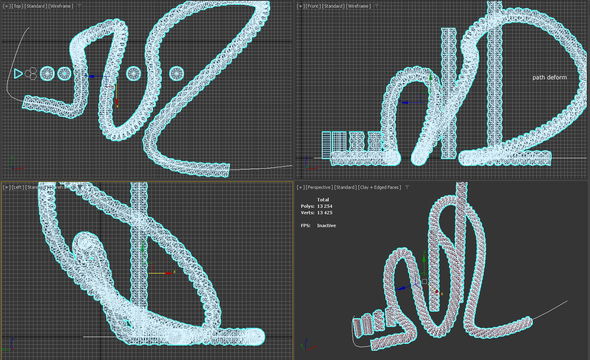This screenshot has width=590, height=360.
Task: Click the filter funnel icon in Perspective viewport
Action: tap(407, 187)
